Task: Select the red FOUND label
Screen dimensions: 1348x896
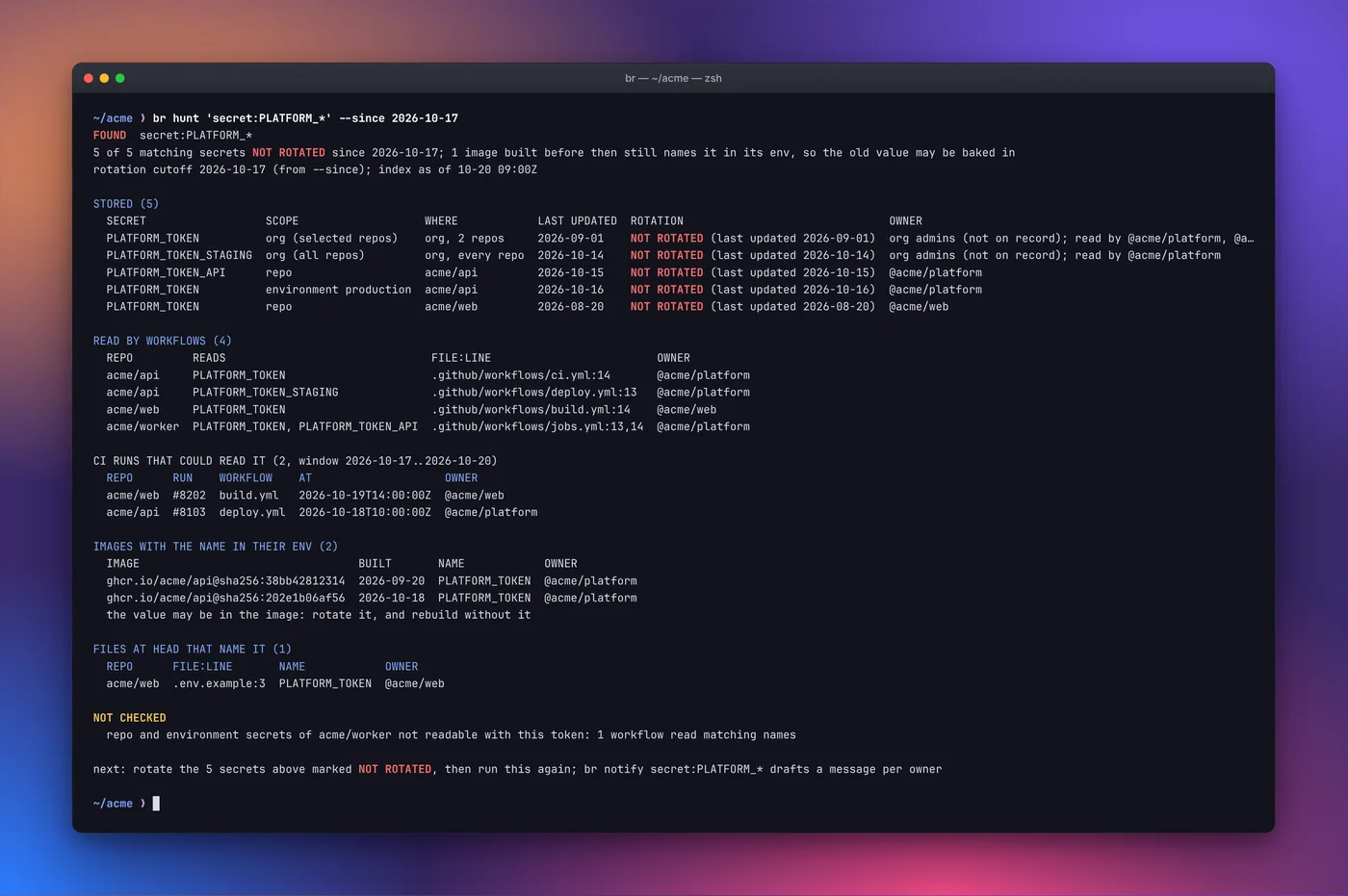Action: 110,136
